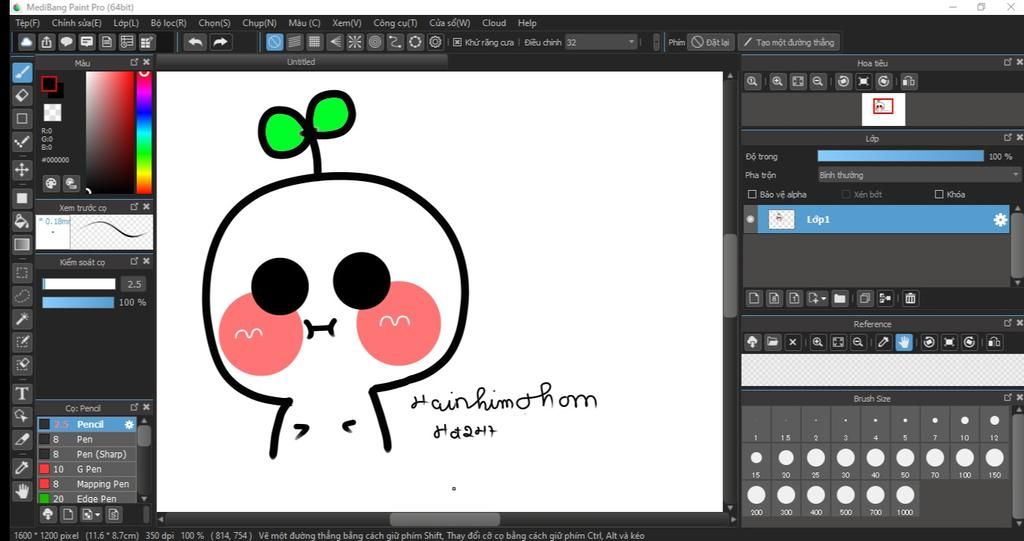Click the rainbow hue strip
The height and width of the screenshot is (541, 1024).
[144, 132]
